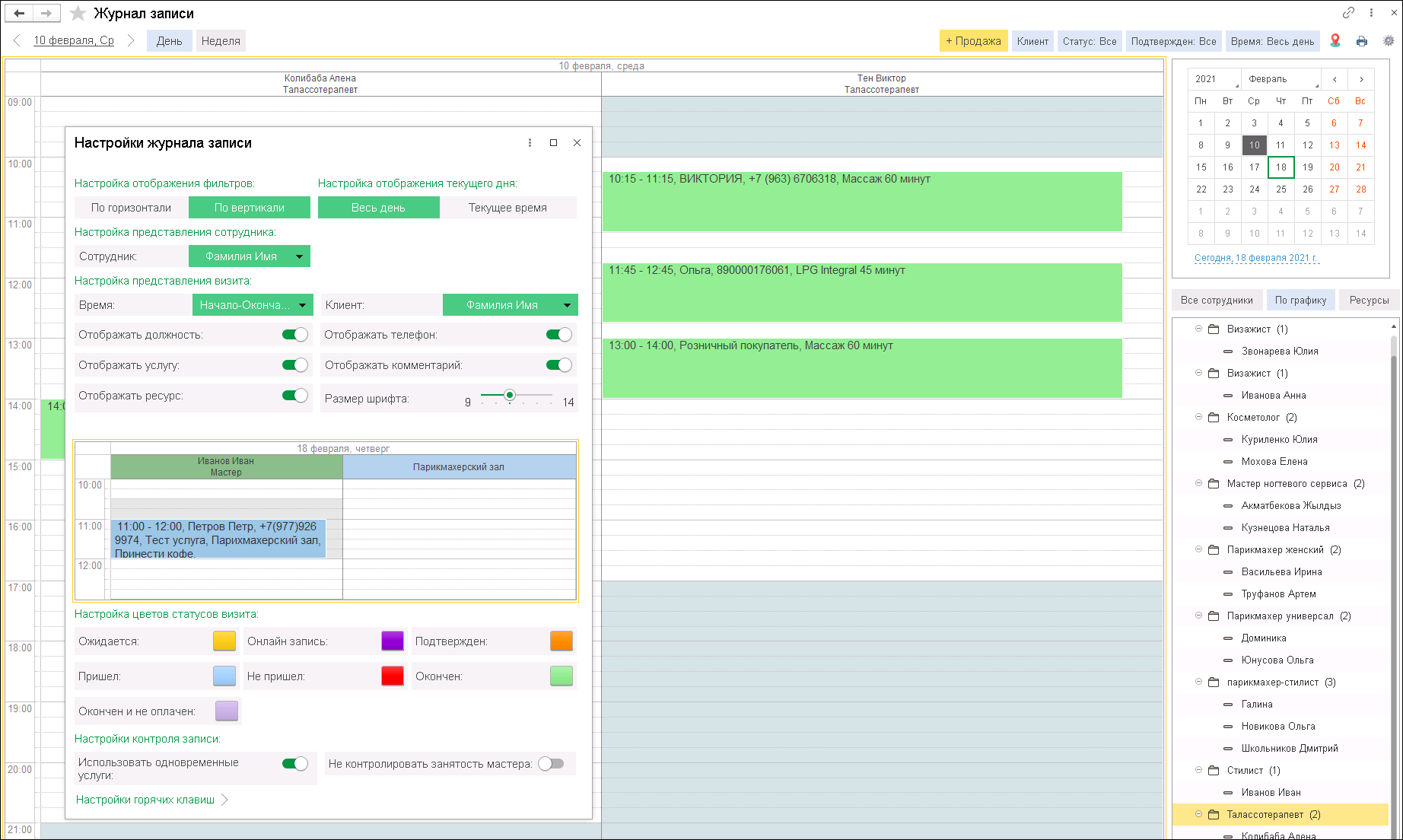Open the settings dialog three-dot menu
The width and height of the screenshot is (1403, 840).
point(530,143)
